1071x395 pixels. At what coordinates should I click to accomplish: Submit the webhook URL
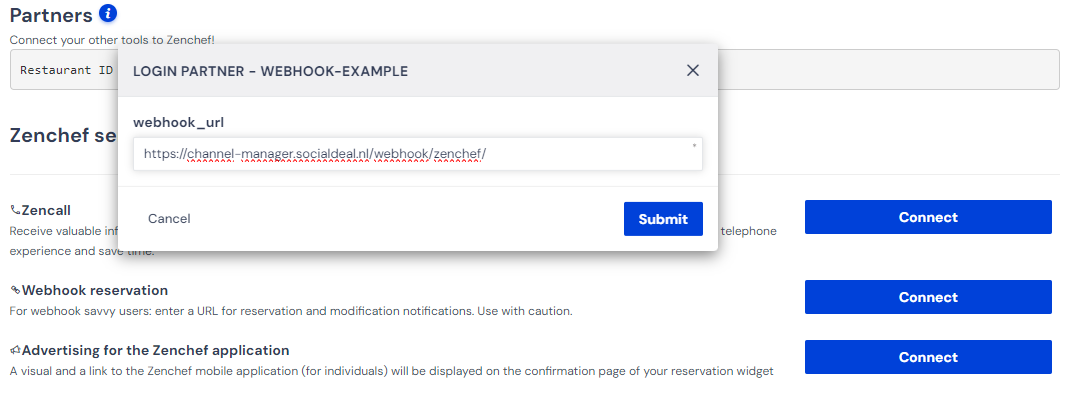tap(663, 219)
